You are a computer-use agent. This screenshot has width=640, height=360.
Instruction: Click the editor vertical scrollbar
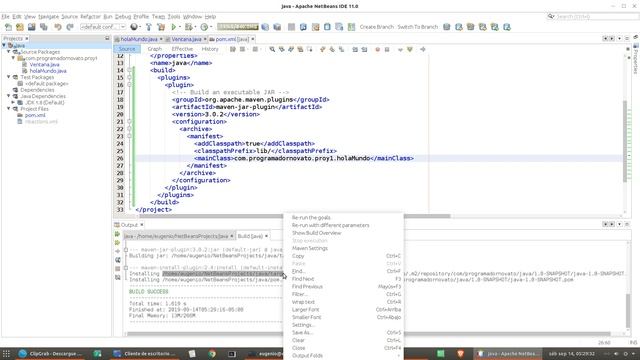click(x=625, y=141)
